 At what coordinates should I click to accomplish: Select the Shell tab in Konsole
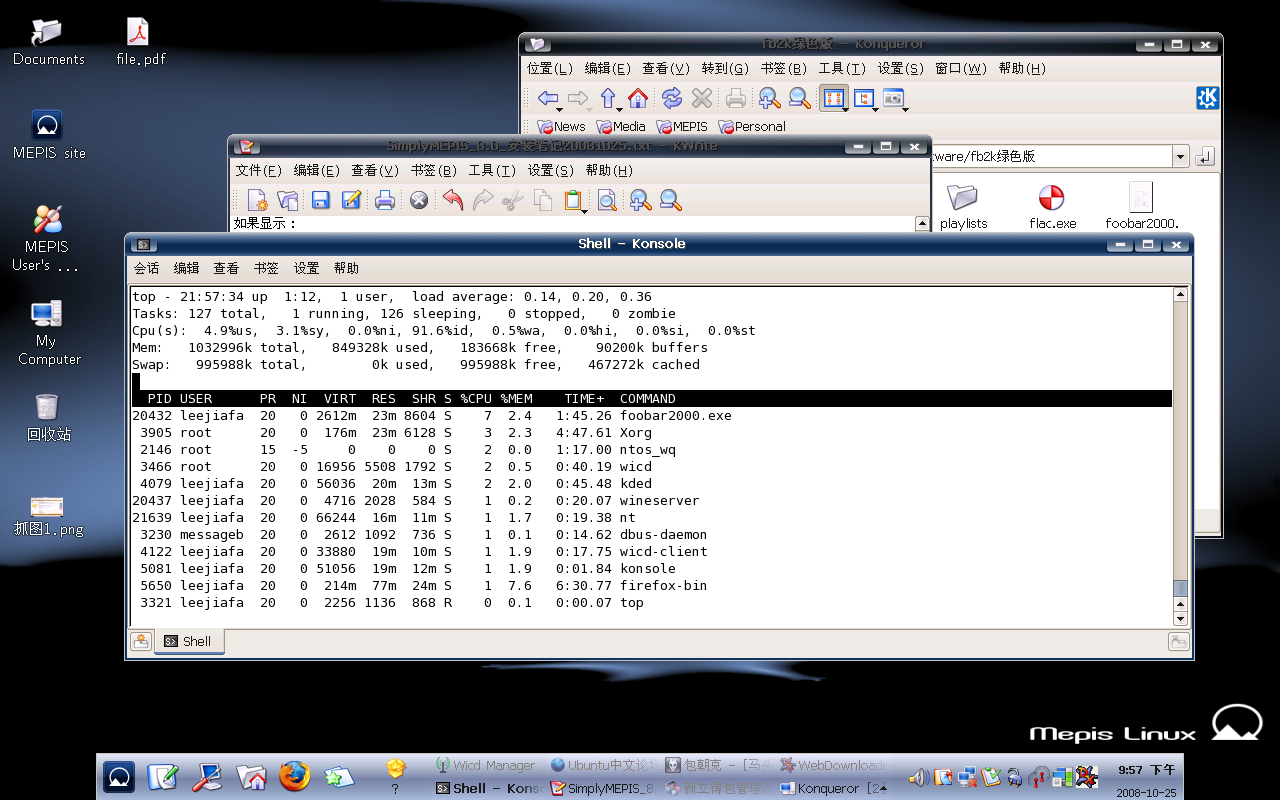pyautogui.click(x=189, y=641)
